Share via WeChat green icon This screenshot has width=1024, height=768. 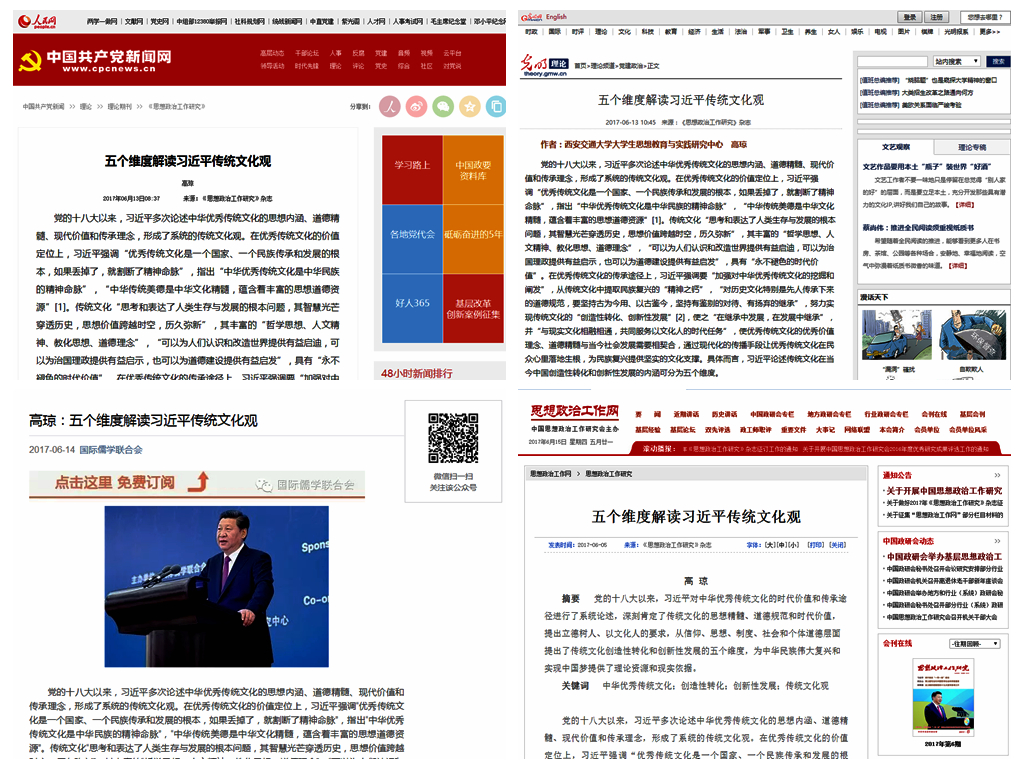click(443, 106)
